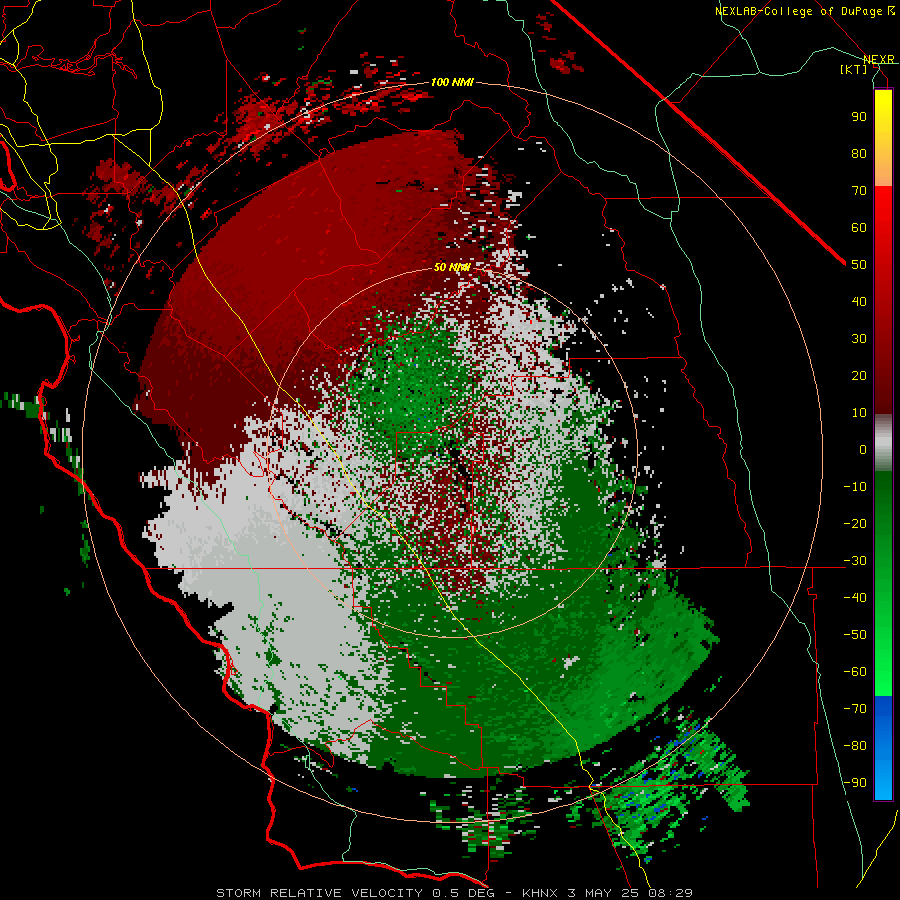Click the -70 value on the velocity scale
Screen dimensions: 900x900
click(x=855, y=709)
